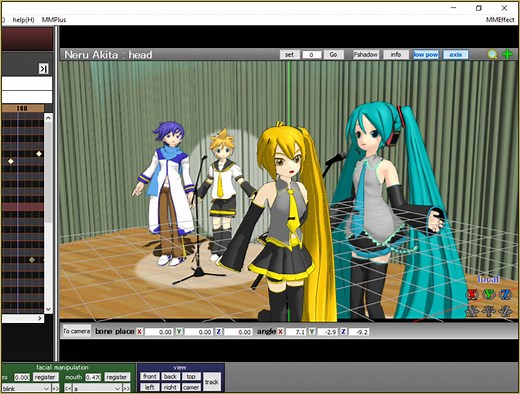Click the 'Neru Akita : head' title text
This screenshot has width=520, height=394.
(x=108, y=55)
